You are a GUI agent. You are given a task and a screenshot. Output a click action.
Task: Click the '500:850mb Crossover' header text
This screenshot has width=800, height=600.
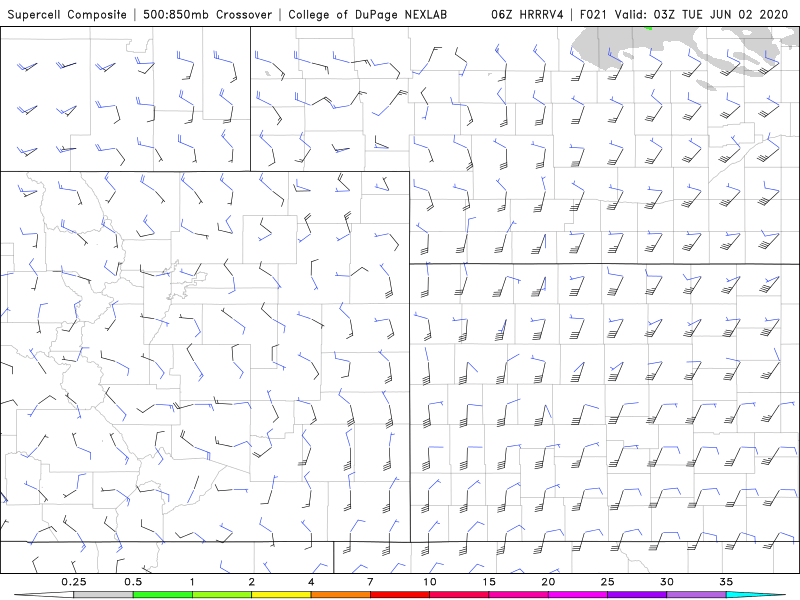pyautogui.click(x=208, y=14)
